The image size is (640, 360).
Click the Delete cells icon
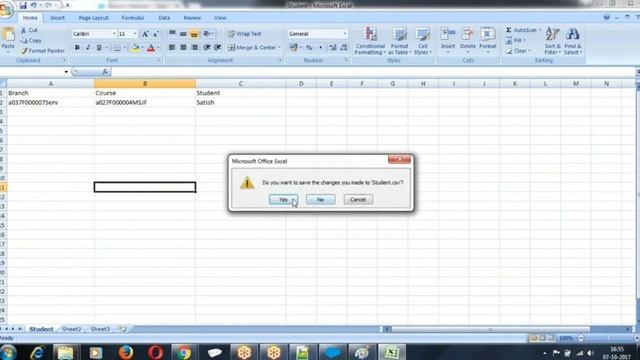(468, 35)
